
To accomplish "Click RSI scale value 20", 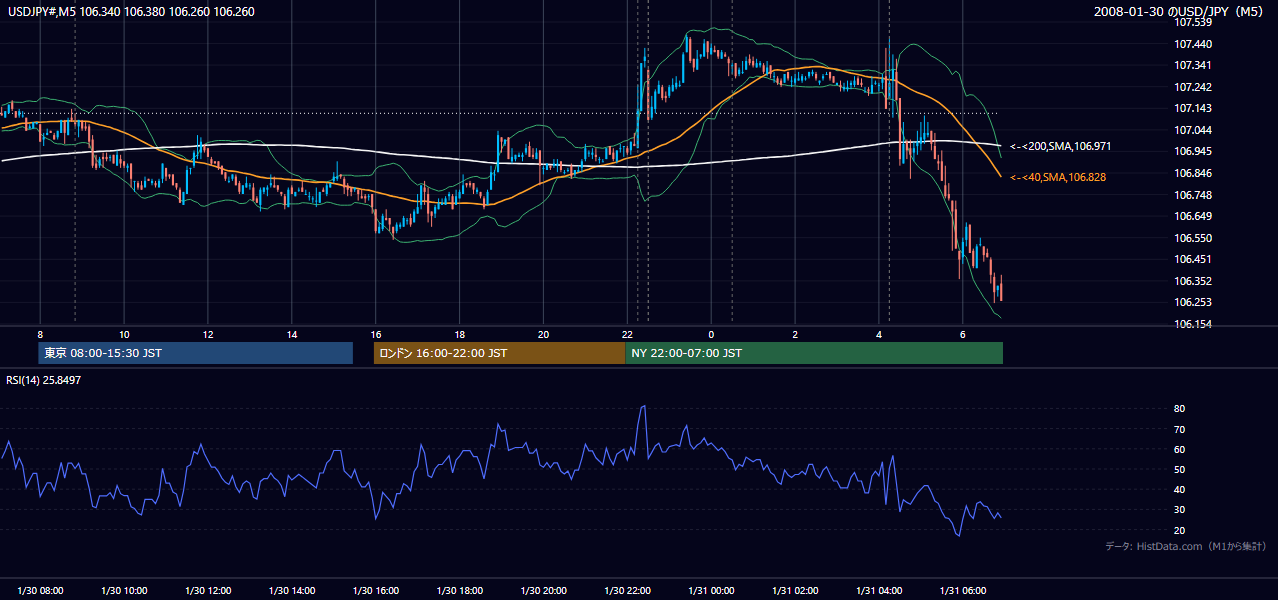I will point(1180,530).
